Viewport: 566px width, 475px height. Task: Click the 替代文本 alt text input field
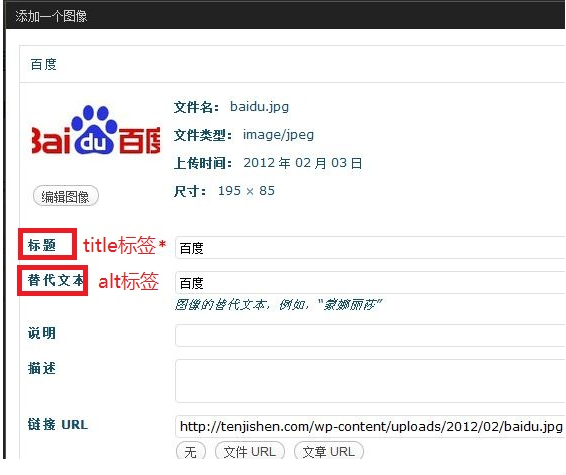click(x=370, y=283)
